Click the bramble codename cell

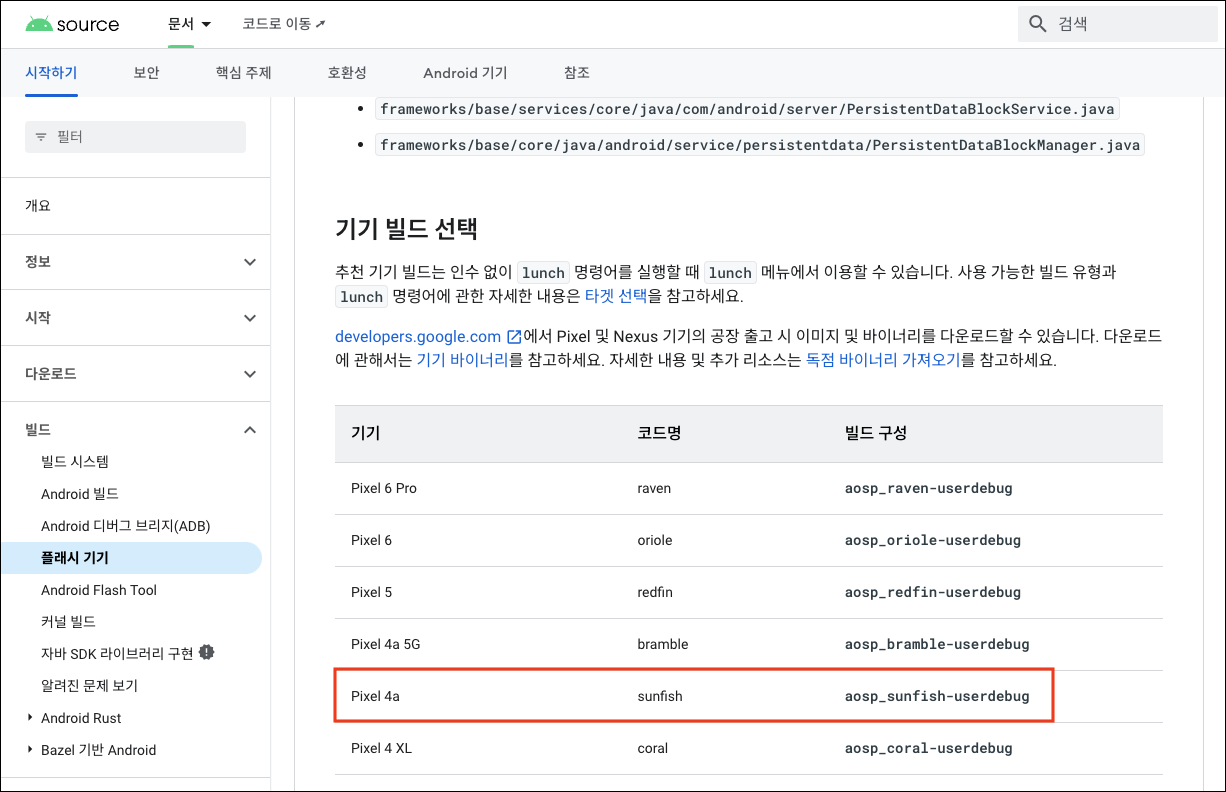pos(663,645)
